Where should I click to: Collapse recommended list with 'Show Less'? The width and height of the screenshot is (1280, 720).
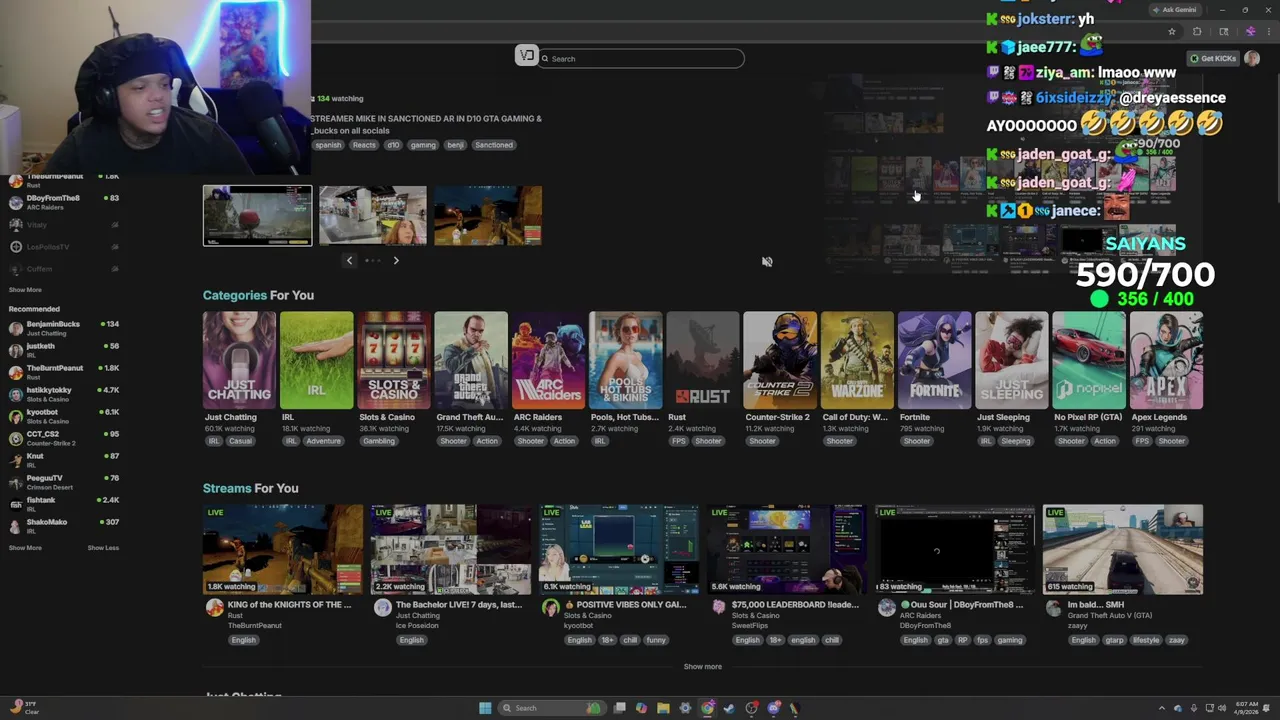pos(103,548)
